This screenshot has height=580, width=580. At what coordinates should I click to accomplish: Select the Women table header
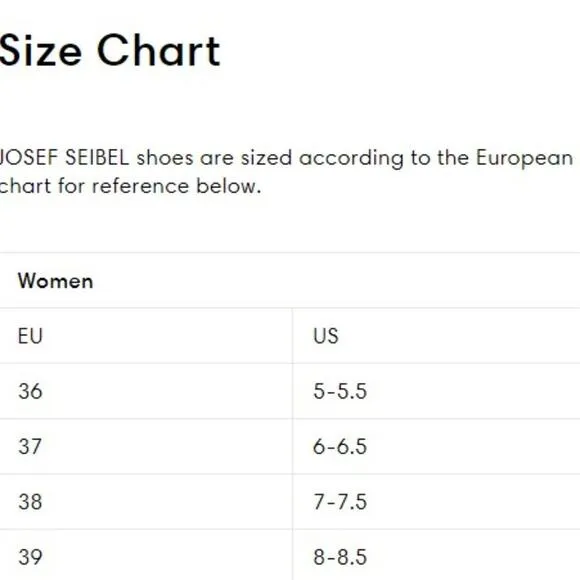pyautogui.click(x=55, y=281)
